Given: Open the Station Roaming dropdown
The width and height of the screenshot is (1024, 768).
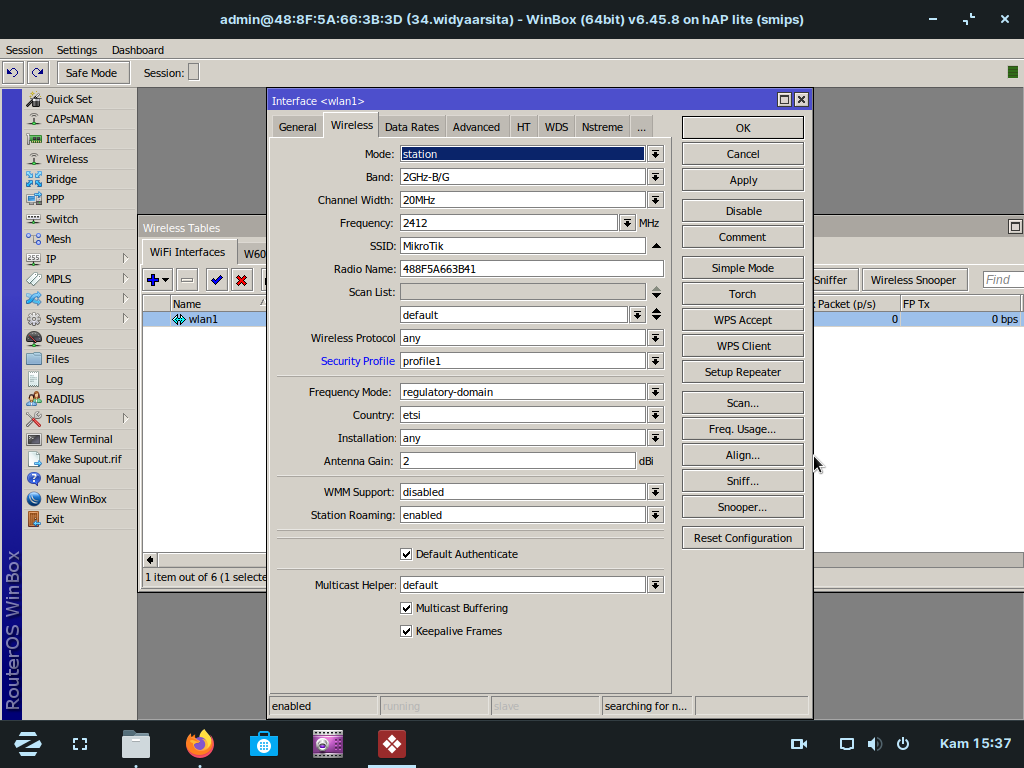Looking at the screenshot, I should click(x=655, y=515).
